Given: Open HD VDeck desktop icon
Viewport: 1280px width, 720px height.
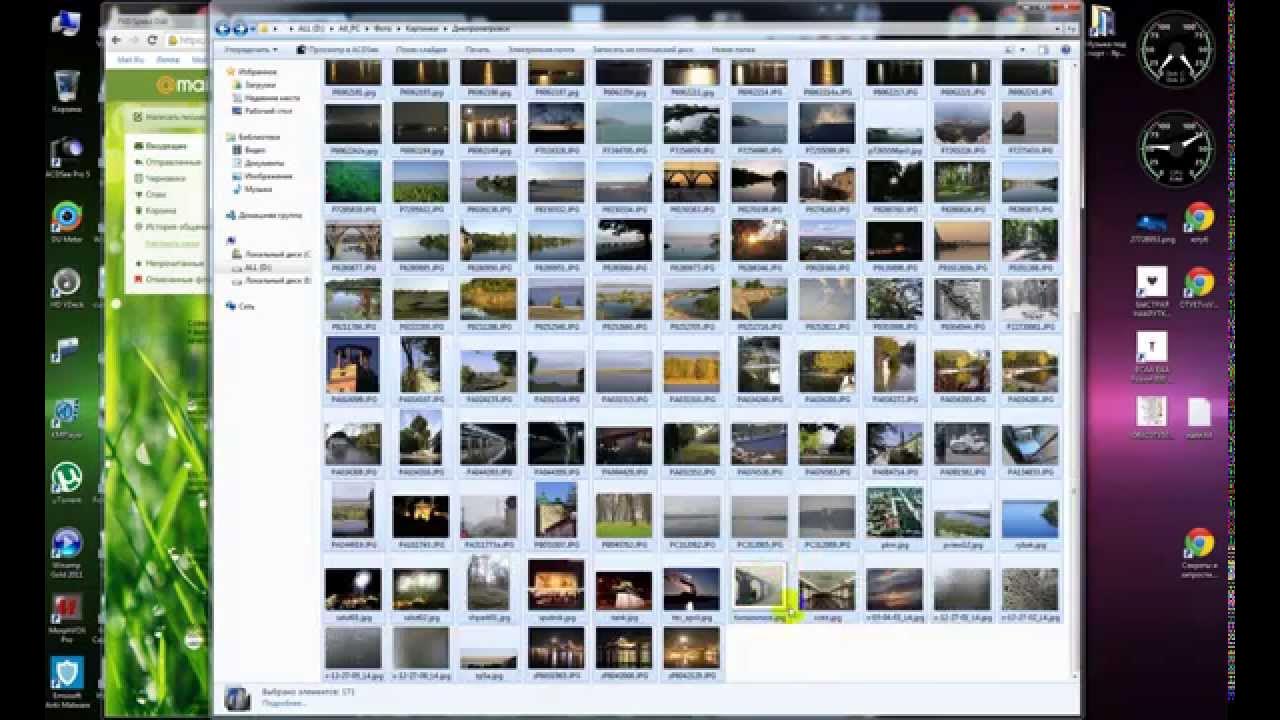Looking at the screenshot, I should pyautogui.click(x=67, y=287).
